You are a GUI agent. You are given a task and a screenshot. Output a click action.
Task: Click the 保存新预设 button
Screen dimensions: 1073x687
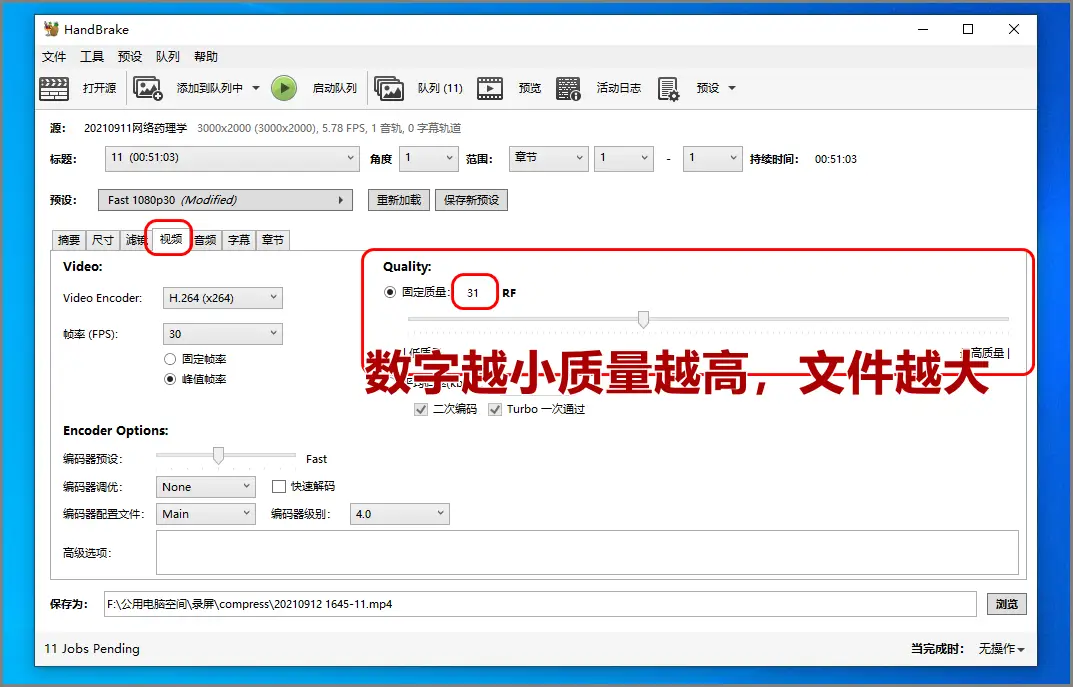coord(471,200)
